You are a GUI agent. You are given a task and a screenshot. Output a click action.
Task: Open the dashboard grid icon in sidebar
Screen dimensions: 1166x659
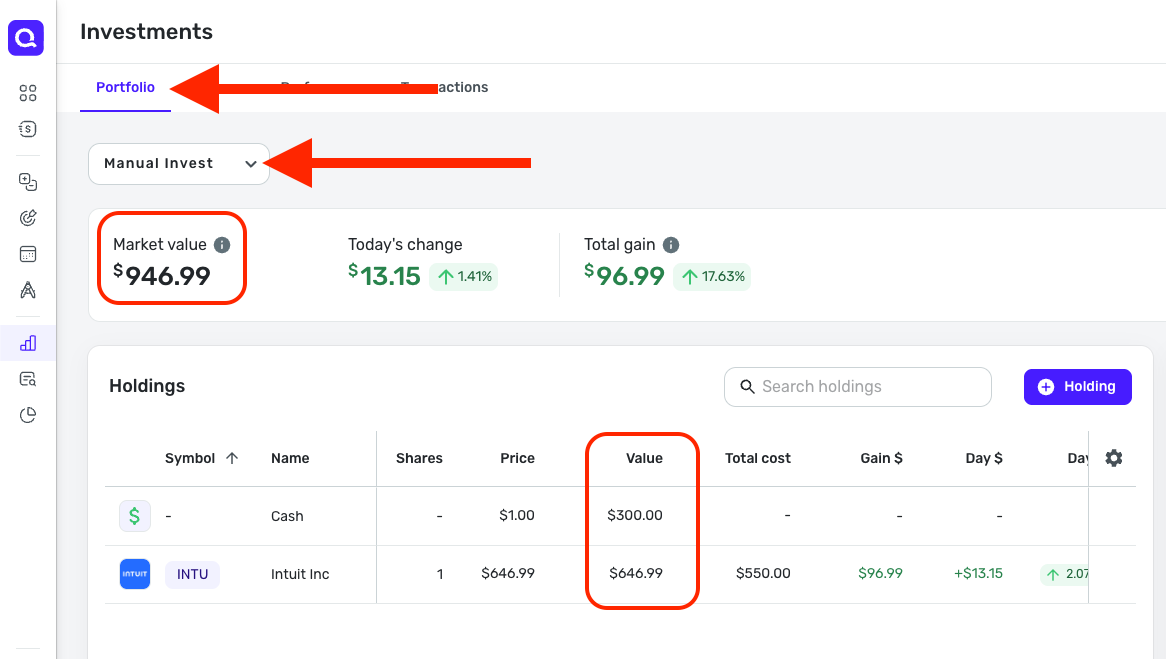(28, 93)
